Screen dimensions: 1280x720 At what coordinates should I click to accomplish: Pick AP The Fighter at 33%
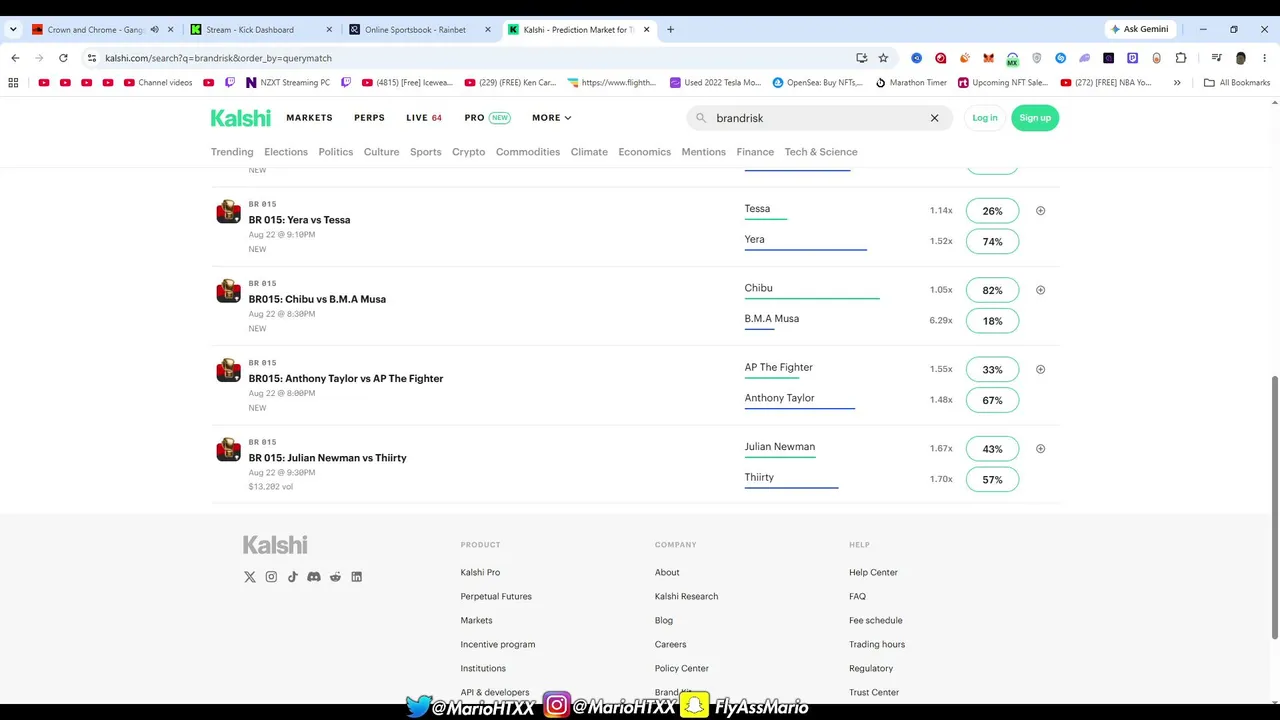pyautogui.click(x=992, y=369)
